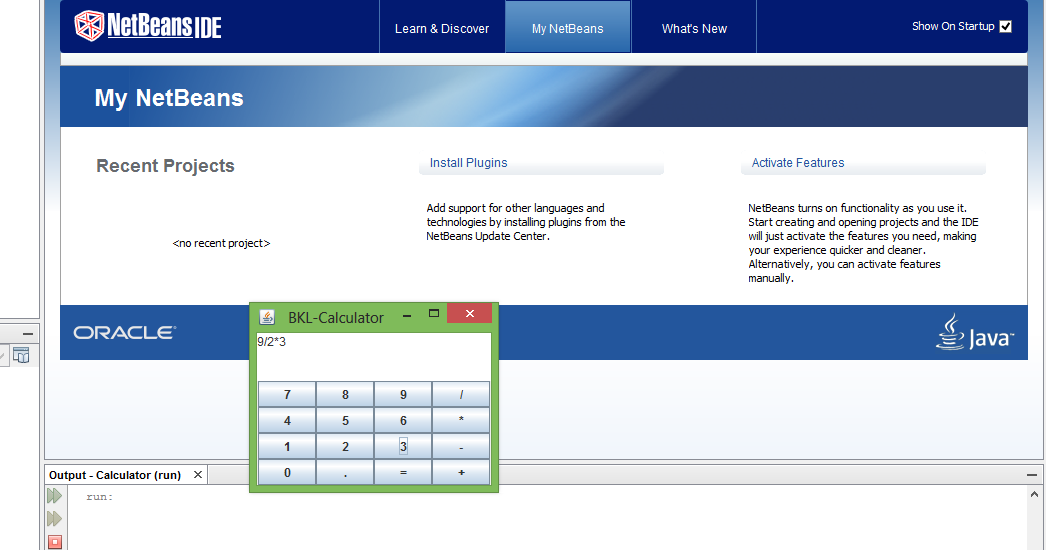1046x550 pixels.
Task: Click the second Re-run icon in Output
Action: tap(55, 519)
